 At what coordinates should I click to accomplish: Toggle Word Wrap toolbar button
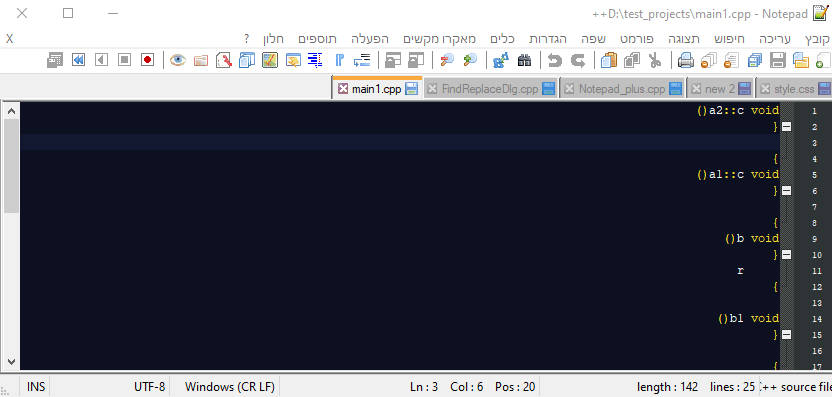click(x=362, y=60)
